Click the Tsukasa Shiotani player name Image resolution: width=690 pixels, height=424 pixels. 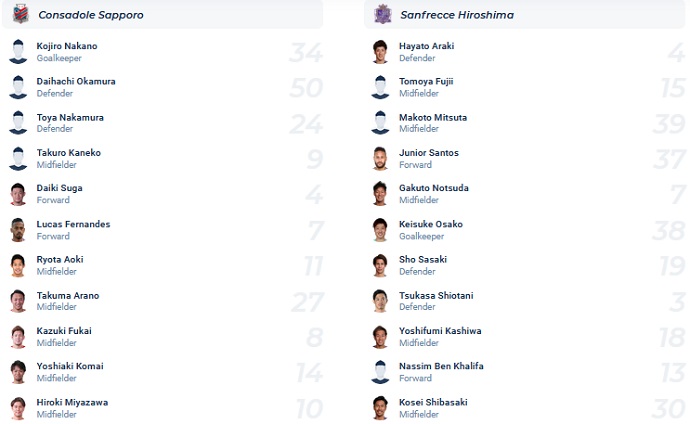coord(436,296)
